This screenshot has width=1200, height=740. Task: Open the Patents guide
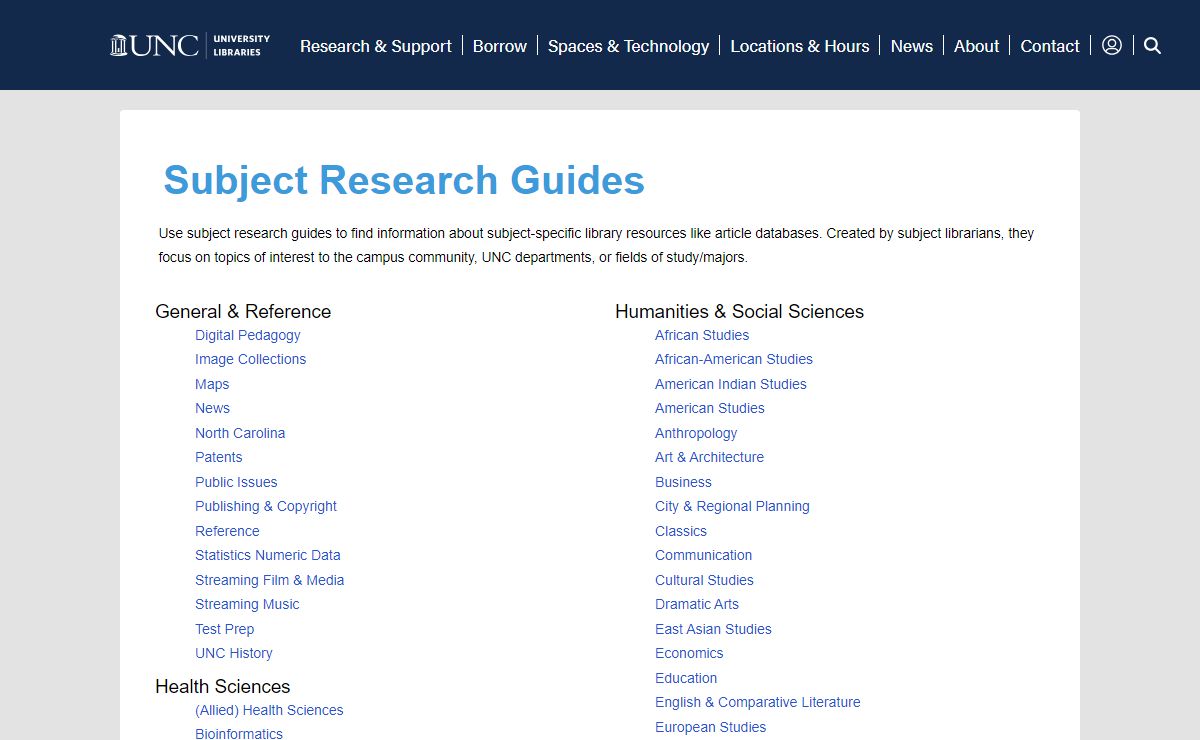click(x=219, y=457)
